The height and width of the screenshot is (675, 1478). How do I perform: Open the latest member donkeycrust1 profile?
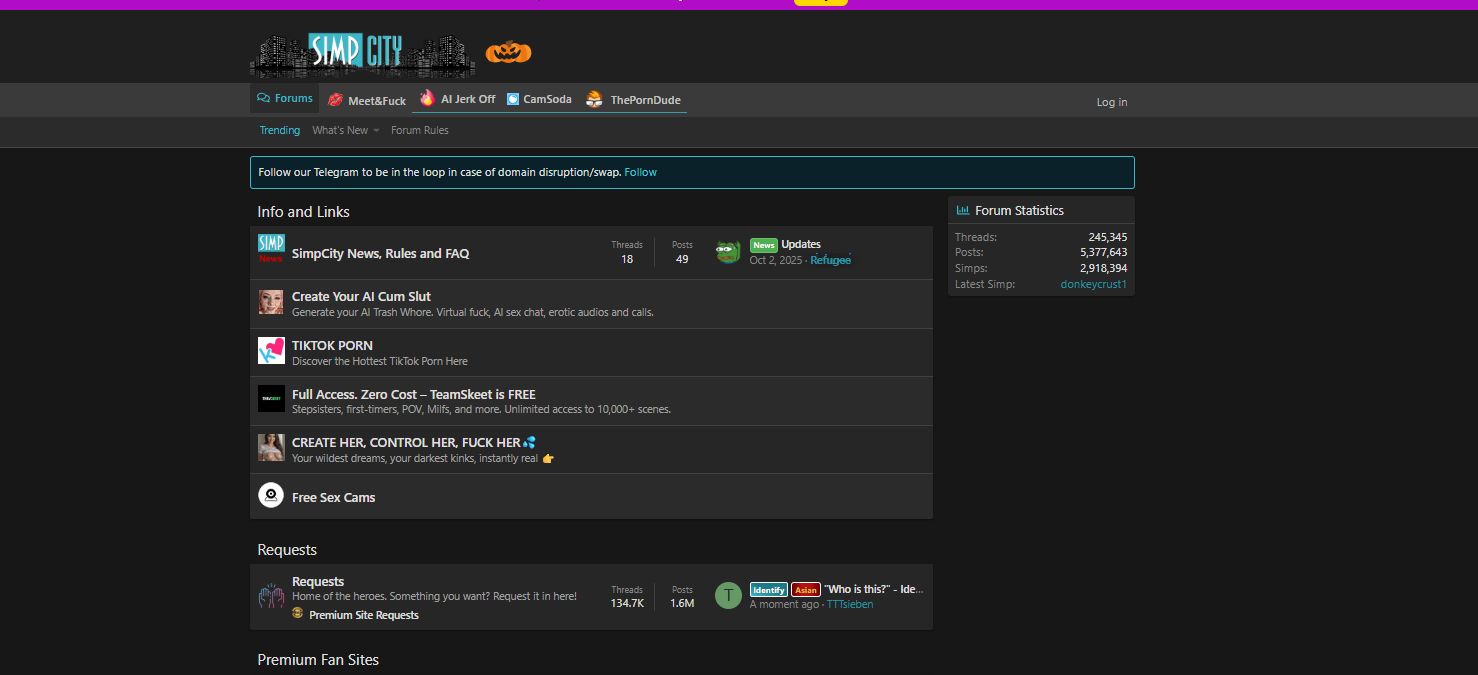tap(1093, 284)
